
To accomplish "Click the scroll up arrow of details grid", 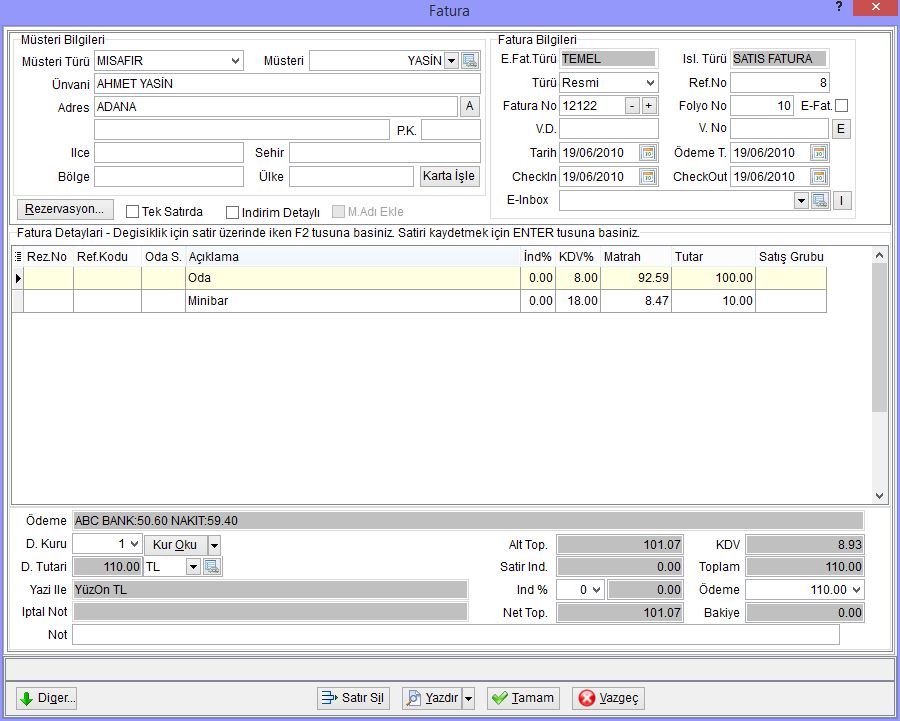I will [x=879, y=255].
